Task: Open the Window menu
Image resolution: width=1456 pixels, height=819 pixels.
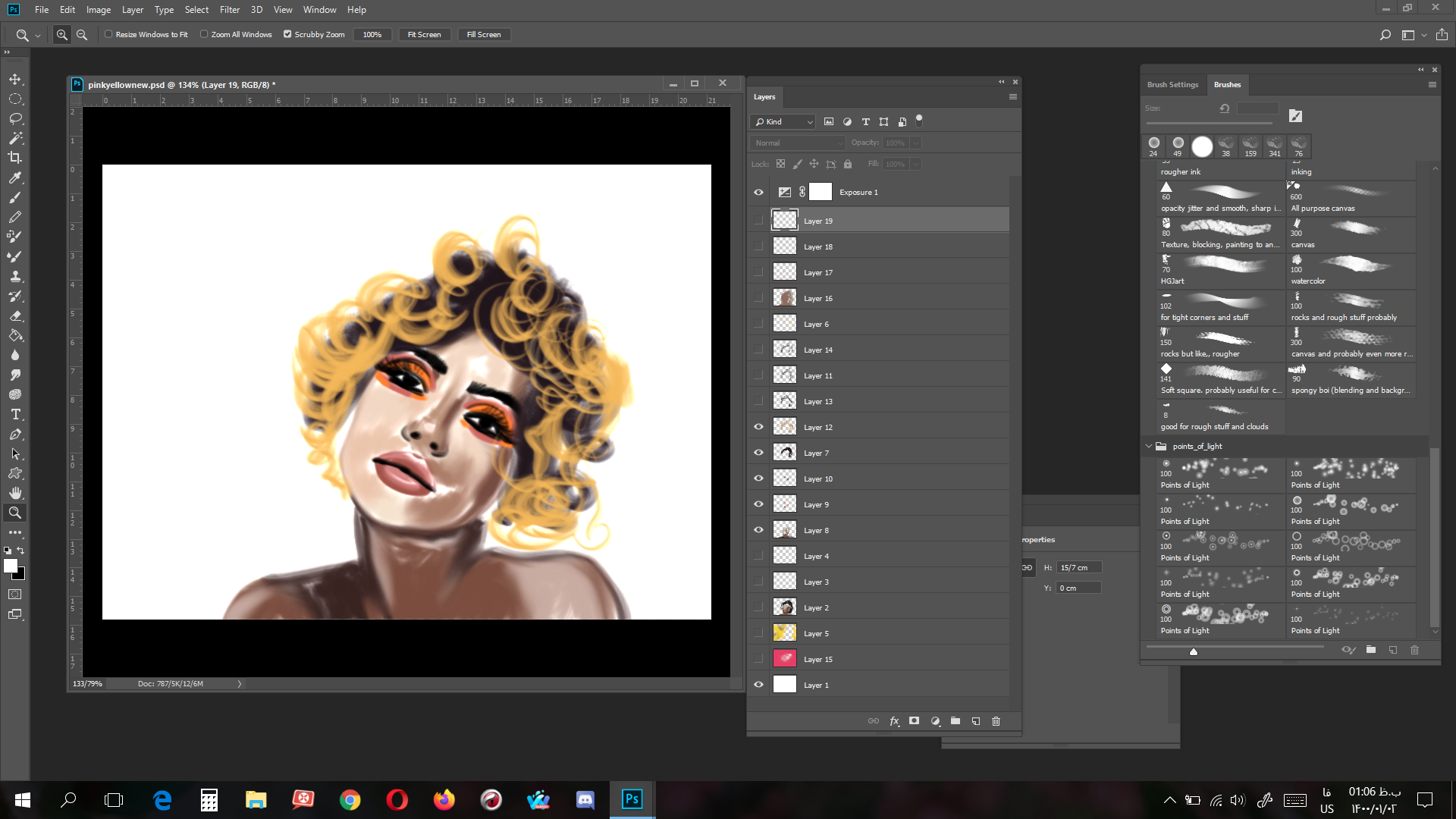Action: (319, 10)
